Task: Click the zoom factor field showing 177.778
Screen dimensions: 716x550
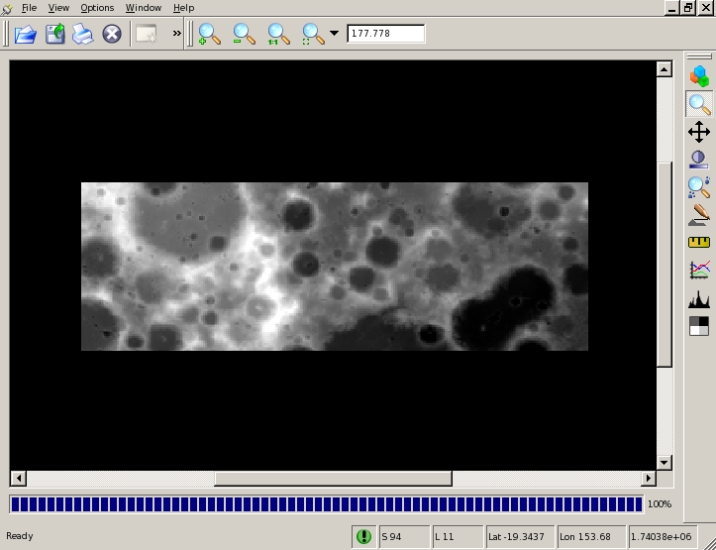Action: click(x=385, y=34)
